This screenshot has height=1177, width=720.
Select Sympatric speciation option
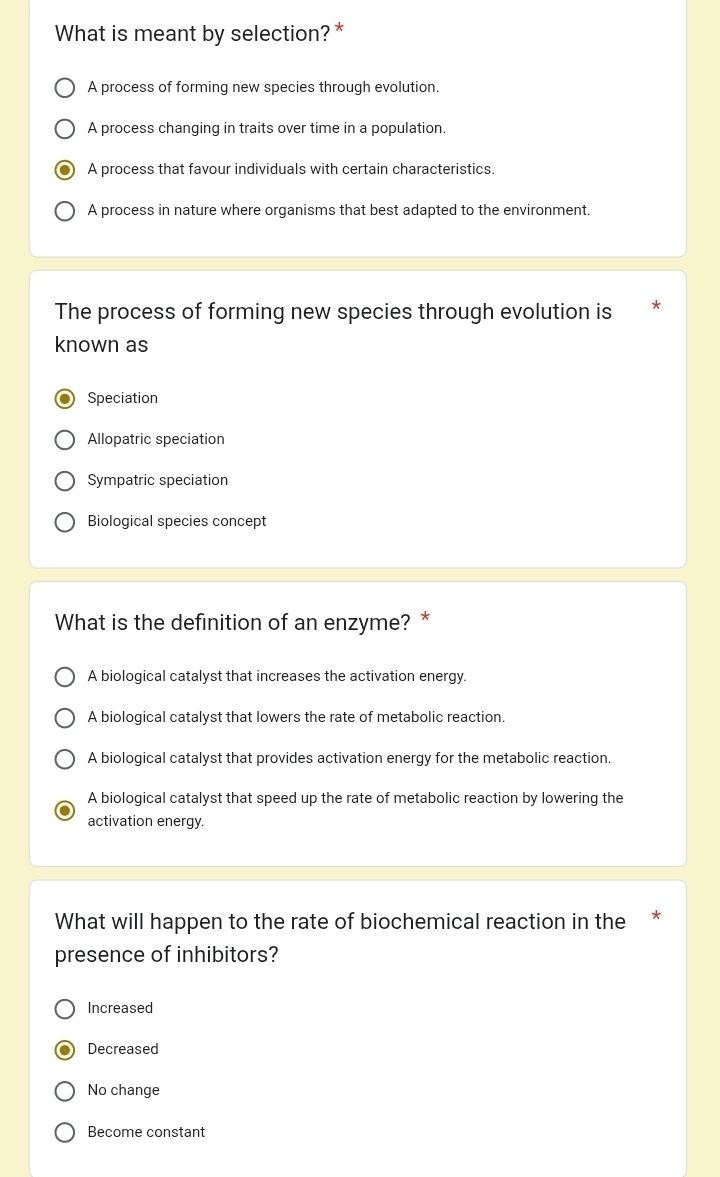(65, 481)
